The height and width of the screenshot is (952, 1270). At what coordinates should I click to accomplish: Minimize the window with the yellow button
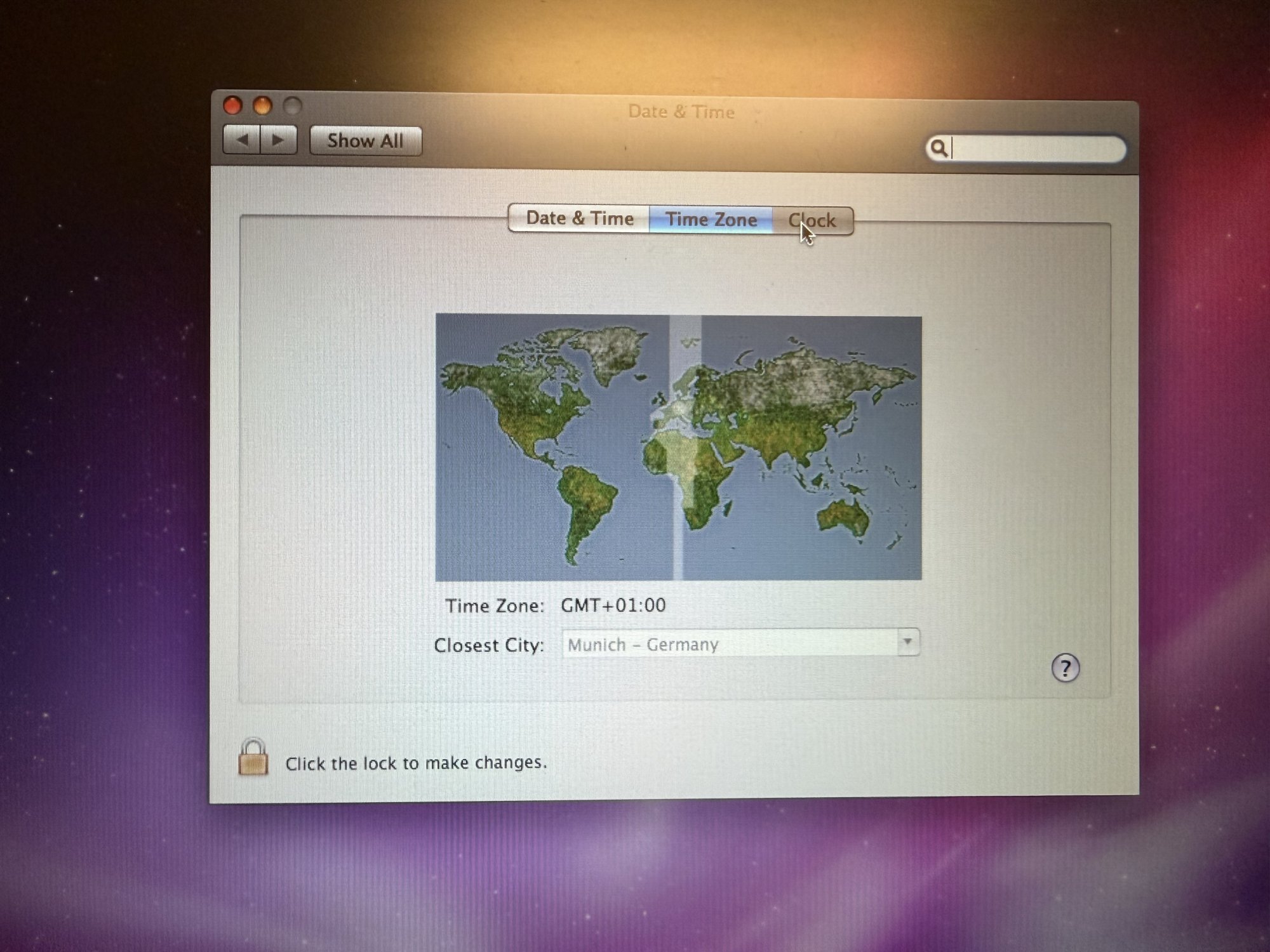pos(262,105)
